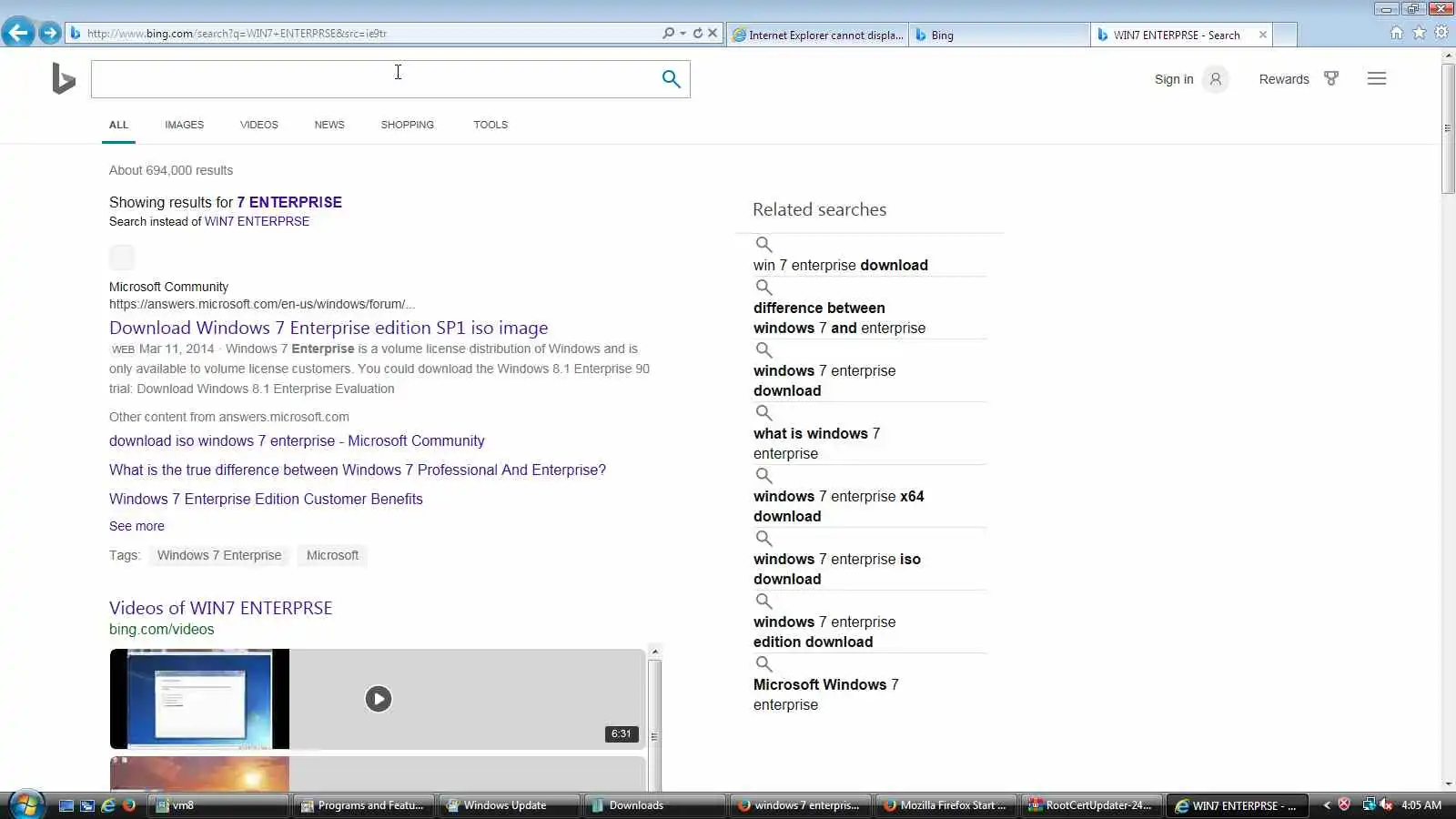The height and width of the screenshot is (819, 1456).
Task: Open 'What is the true difference' result link
Action: [358, 470]
